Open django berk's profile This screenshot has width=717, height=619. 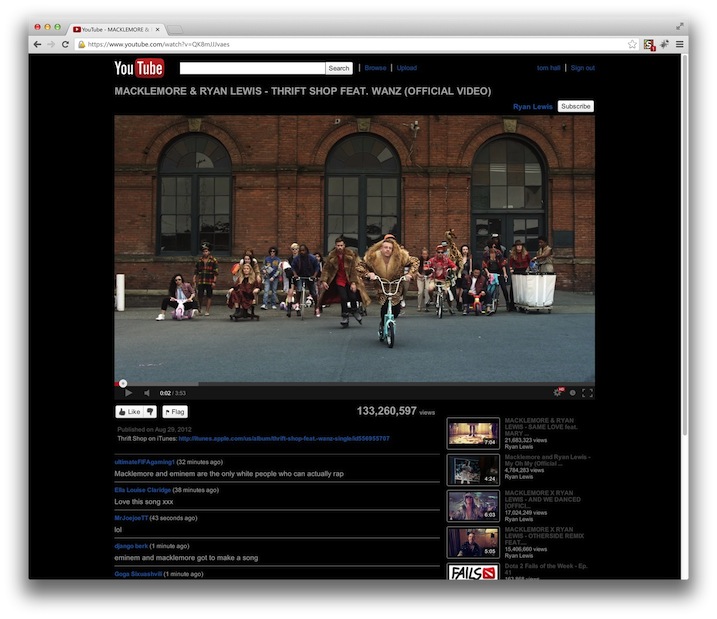(x=131, y=546)
